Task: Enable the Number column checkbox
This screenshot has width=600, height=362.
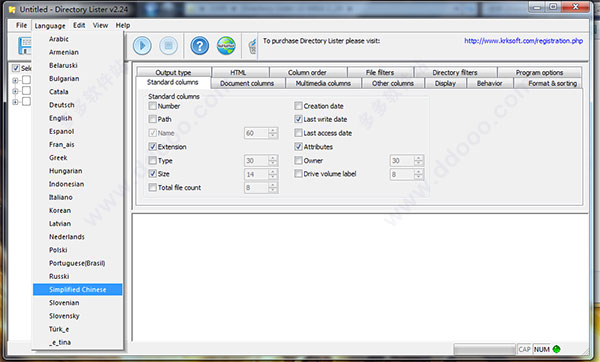Action: pyautogui.click(x=153, y=106)
